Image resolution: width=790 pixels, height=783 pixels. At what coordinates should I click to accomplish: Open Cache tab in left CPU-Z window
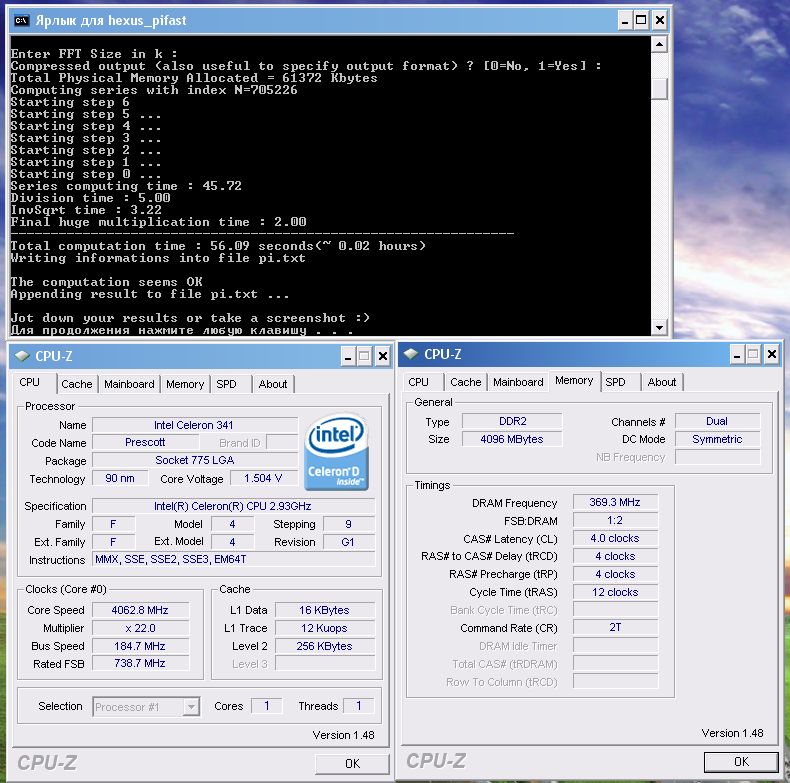pyautogui.click(x=77, y=384)
